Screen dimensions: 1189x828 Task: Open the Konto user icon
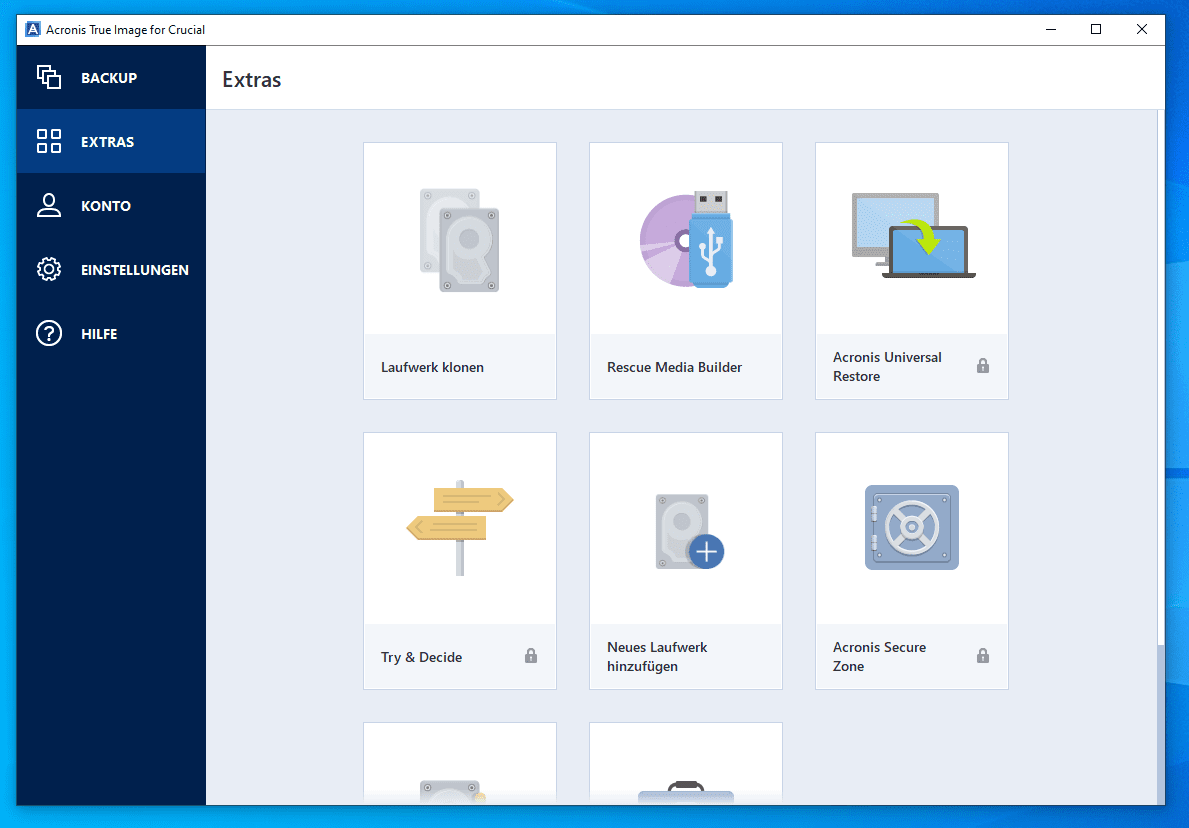[x=49, y=205]
